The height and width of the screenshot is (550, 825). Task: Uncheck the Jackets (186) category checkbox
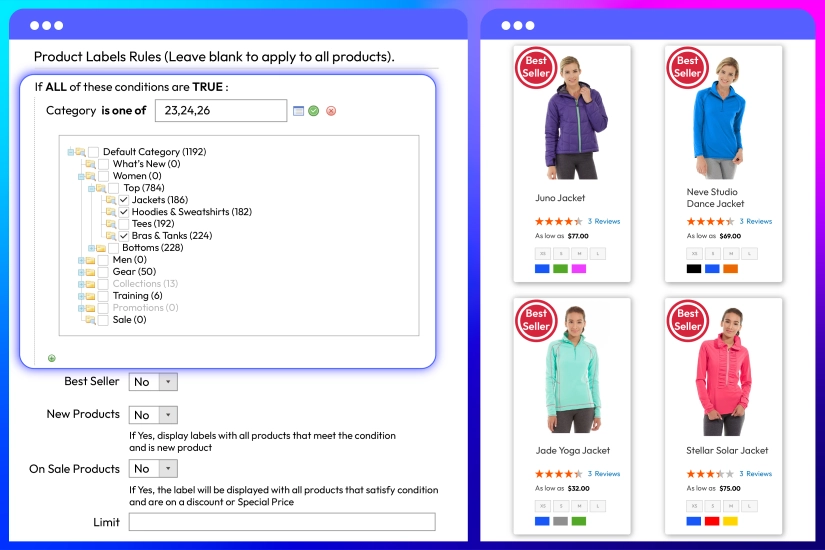(x=124, y=200)
